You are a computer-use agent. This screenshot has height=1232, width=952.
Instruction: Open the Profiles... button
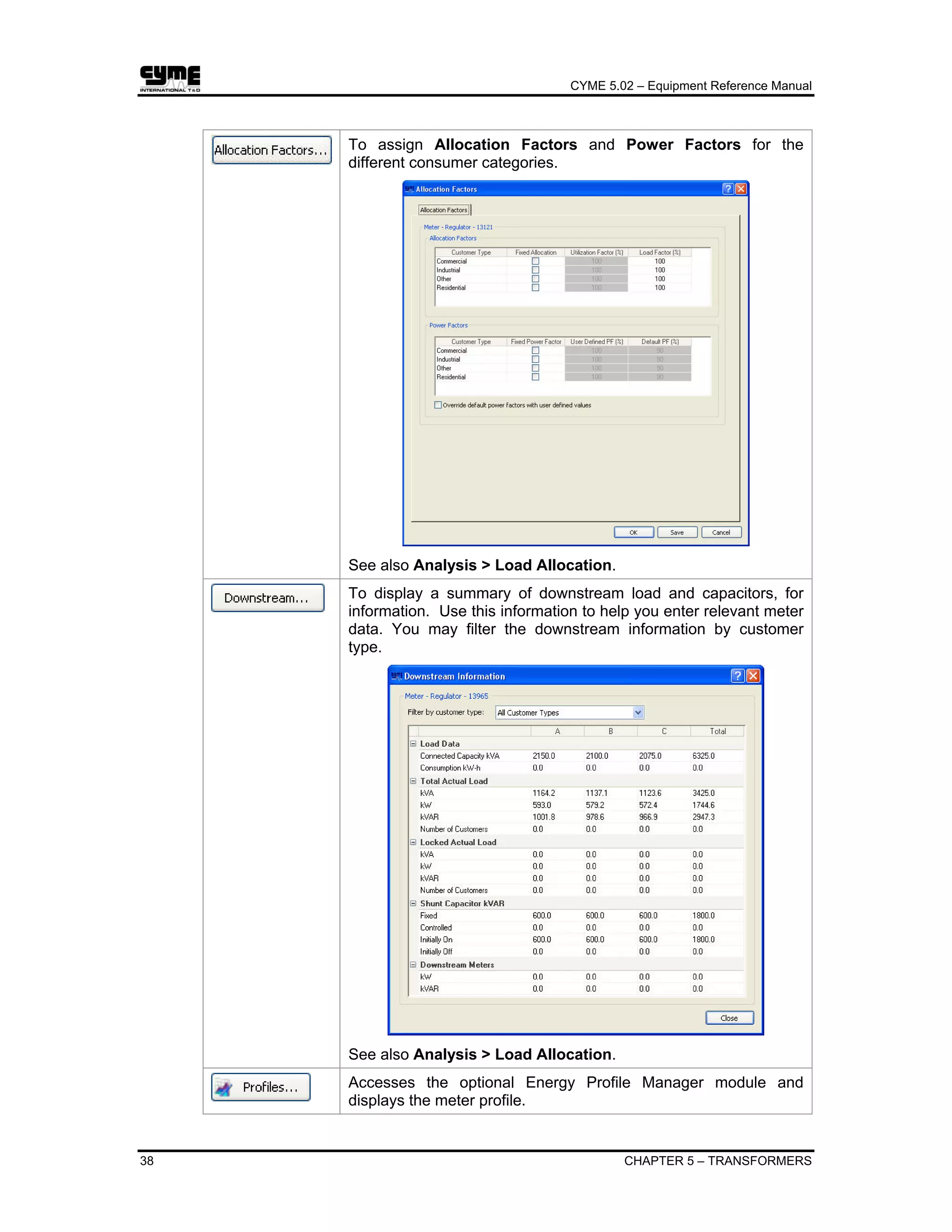pyautogui.click(x=261, y=1087)
